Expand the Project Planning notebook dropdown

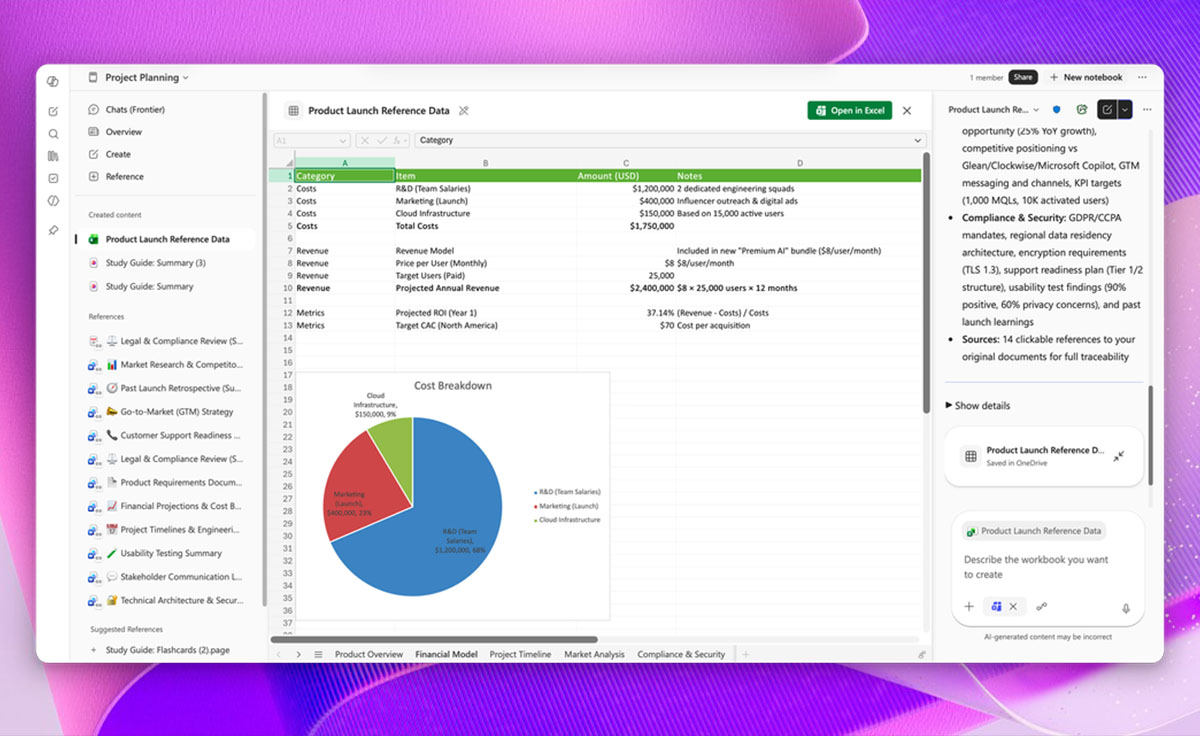tap(186, 78)
